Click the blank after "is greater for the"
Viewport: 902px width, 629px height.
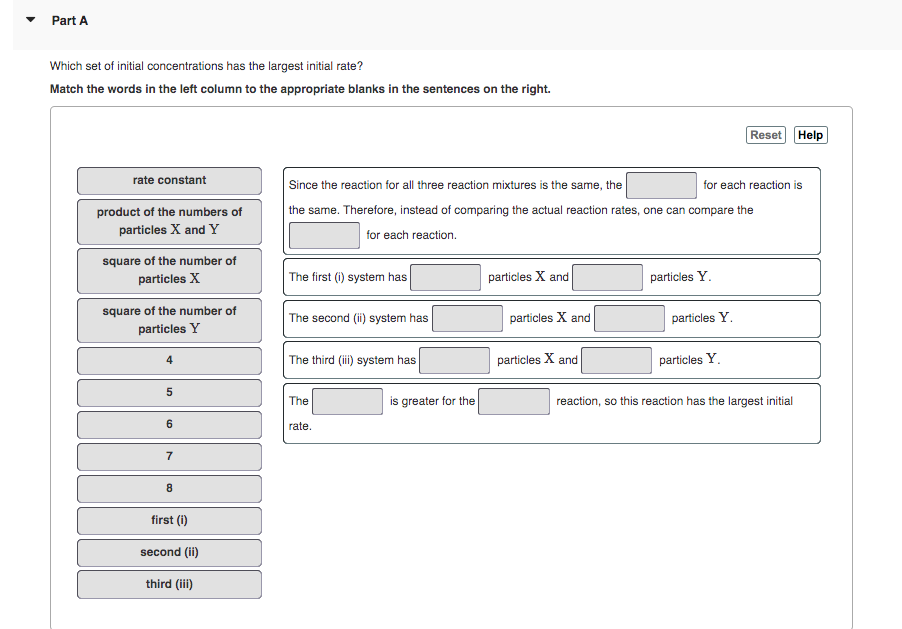(x=513, y=401)
